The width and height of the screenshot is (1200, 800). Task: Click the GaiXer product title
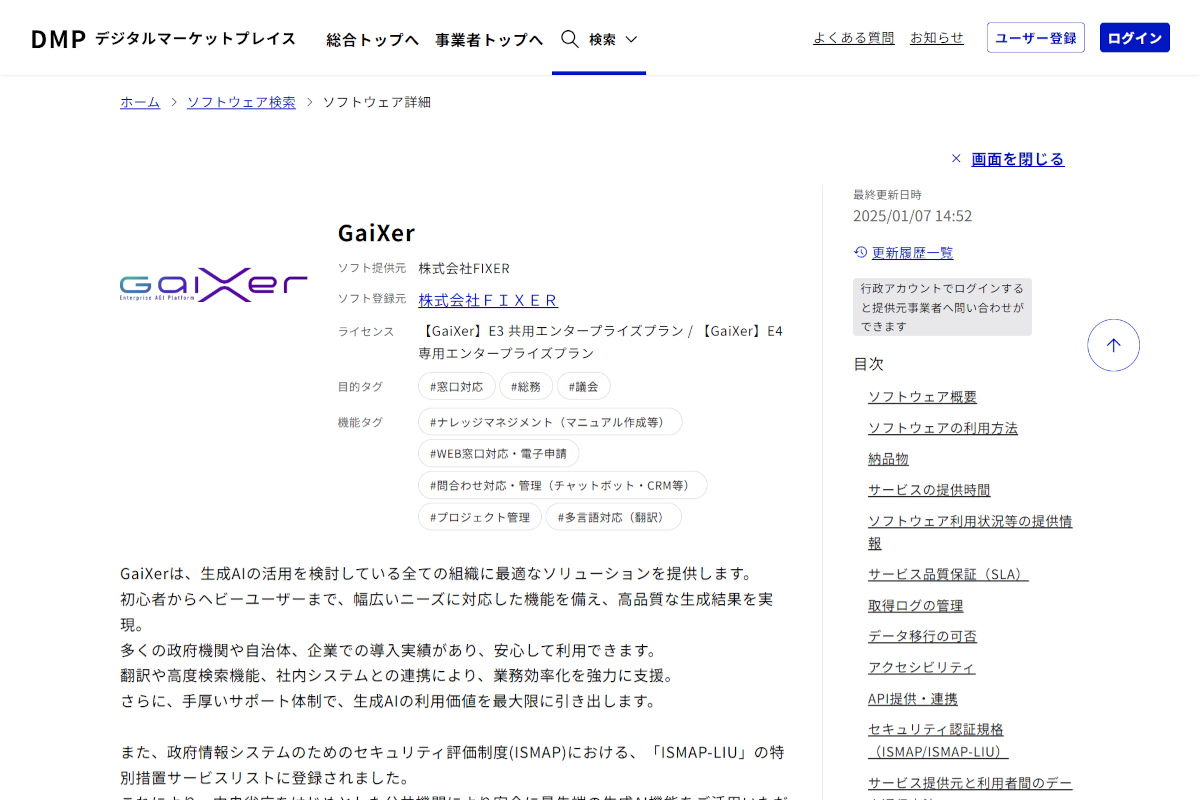376,233
